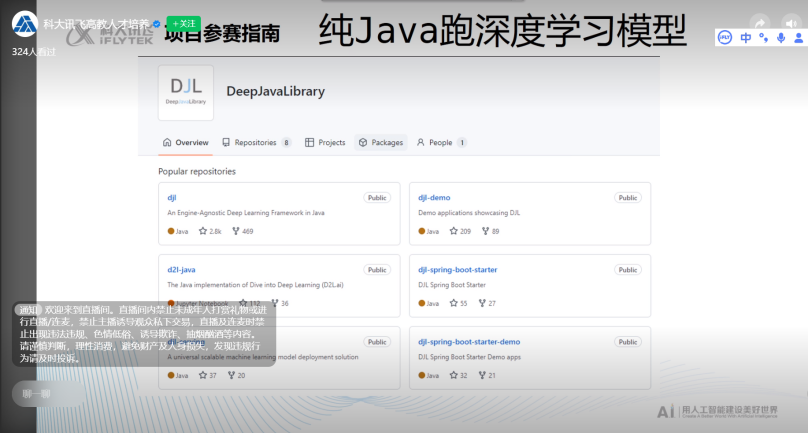This screenshot has height=433, width=808.
Task: Open the djl repository link
Action: (172, 197)
